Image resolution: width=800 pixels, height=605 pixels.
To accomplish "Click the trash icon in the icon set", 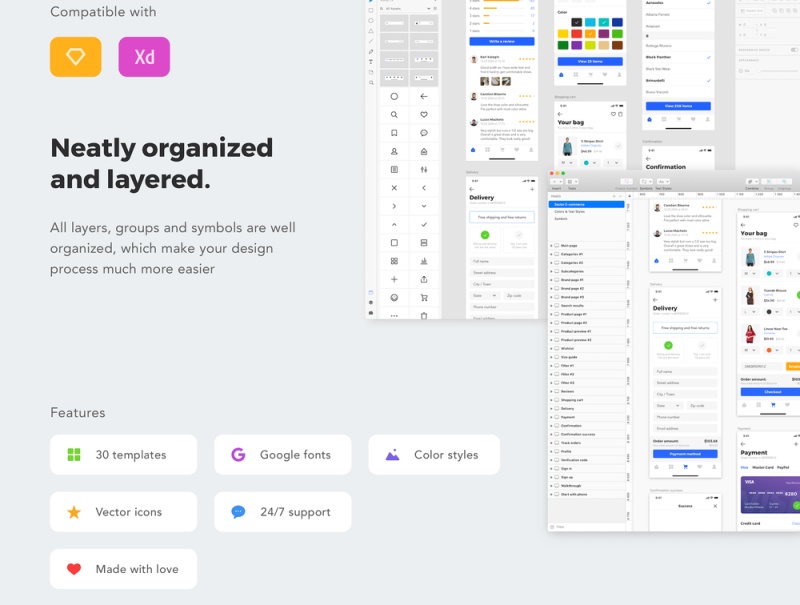I will coord(424,314).
